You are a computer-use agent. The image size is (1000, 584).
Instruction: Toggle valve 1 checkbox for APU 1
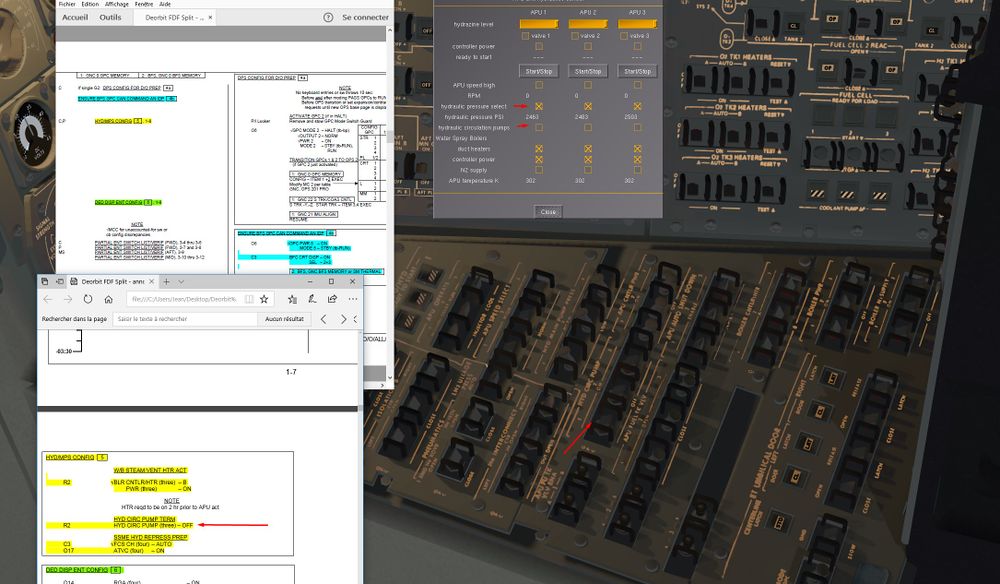coord(526,36)
